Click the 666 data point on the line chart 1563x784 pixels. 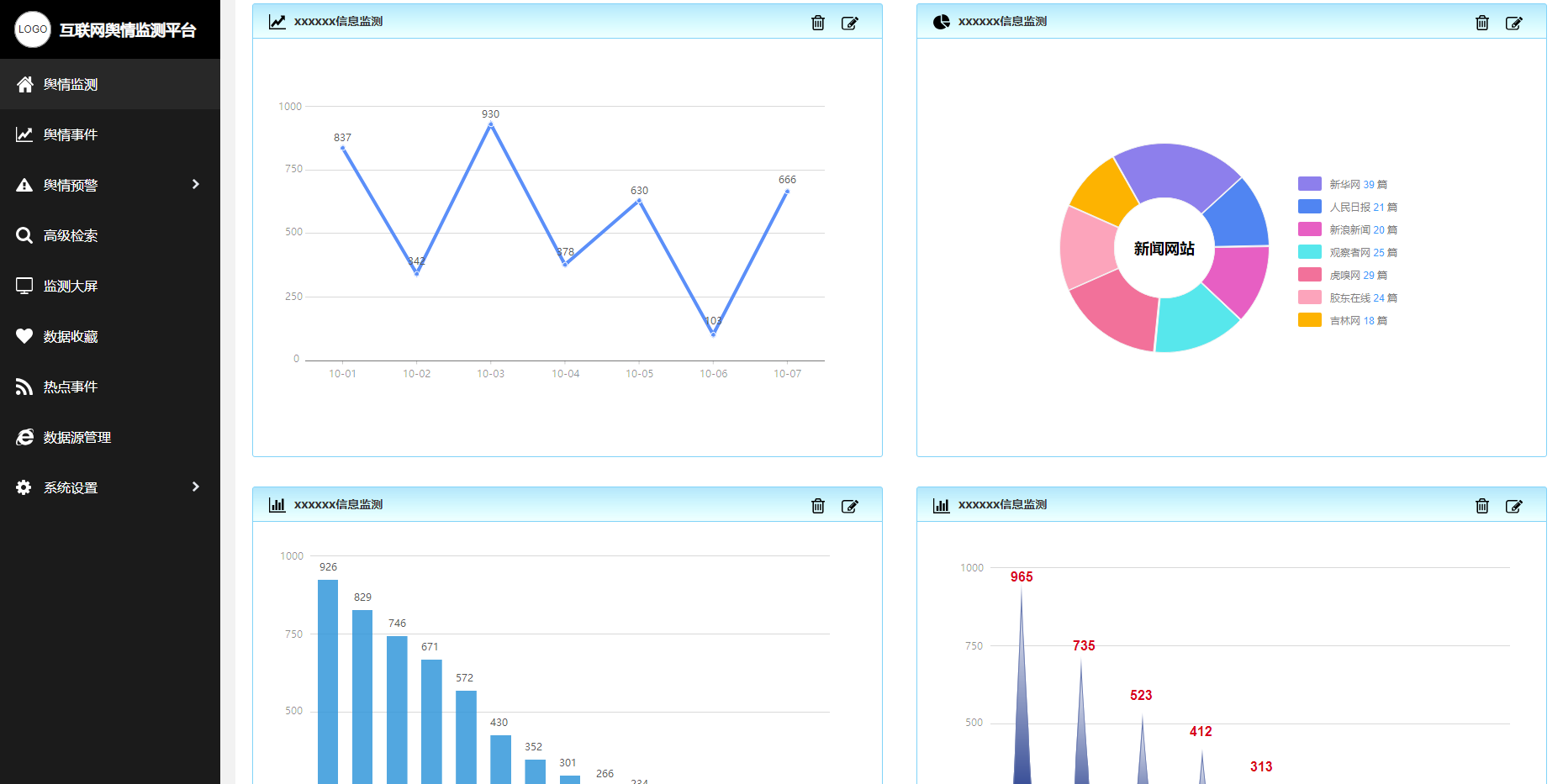[788, 192]
